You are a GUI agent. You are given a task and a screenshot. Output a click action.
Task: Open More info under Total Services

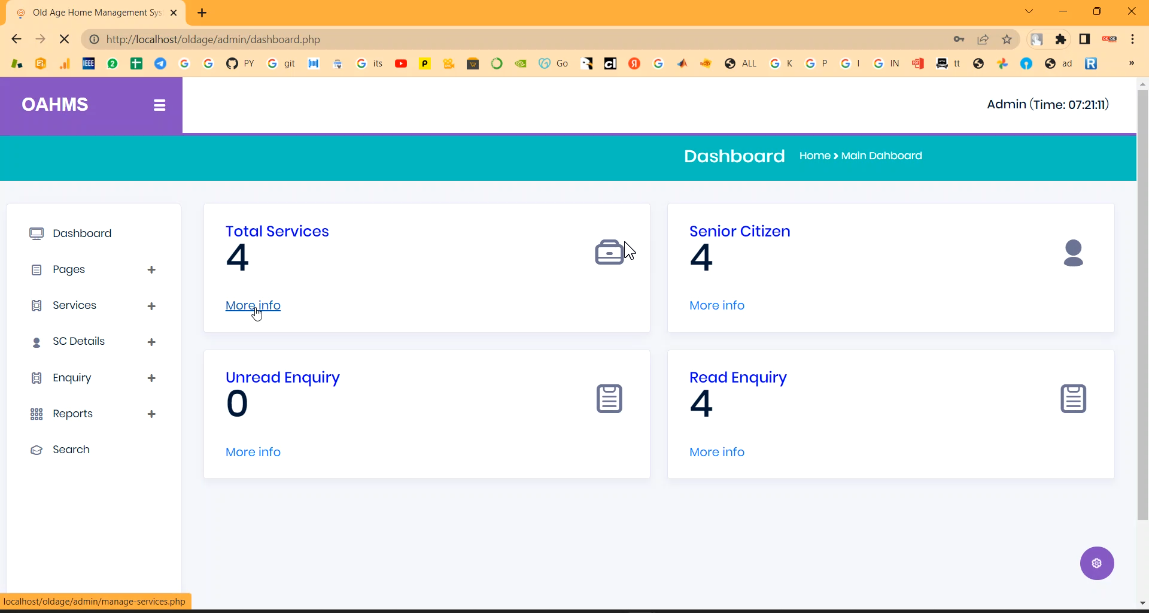tap(253, 306)
